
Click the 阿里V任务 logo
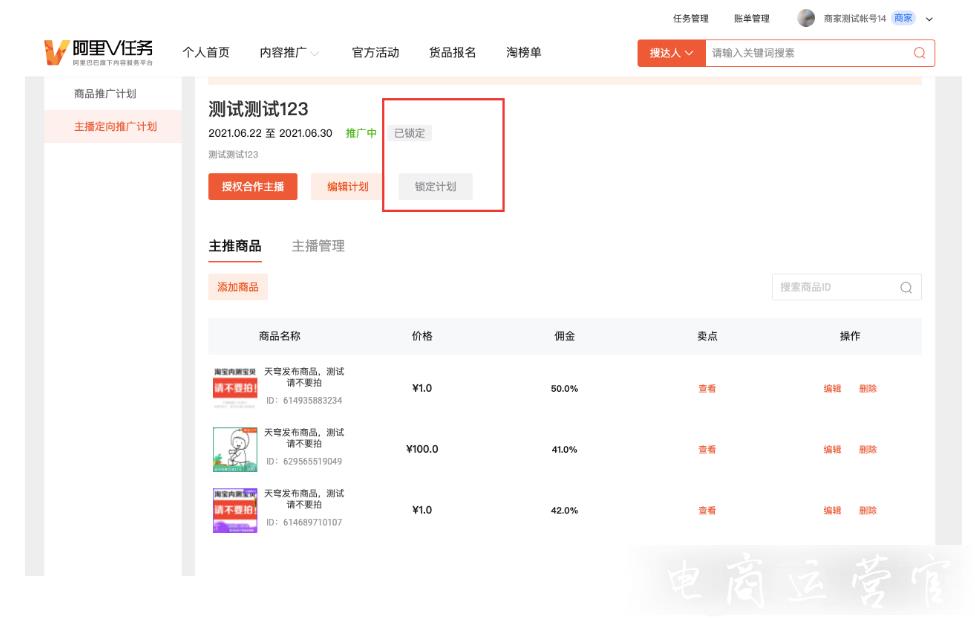point(98,52)
